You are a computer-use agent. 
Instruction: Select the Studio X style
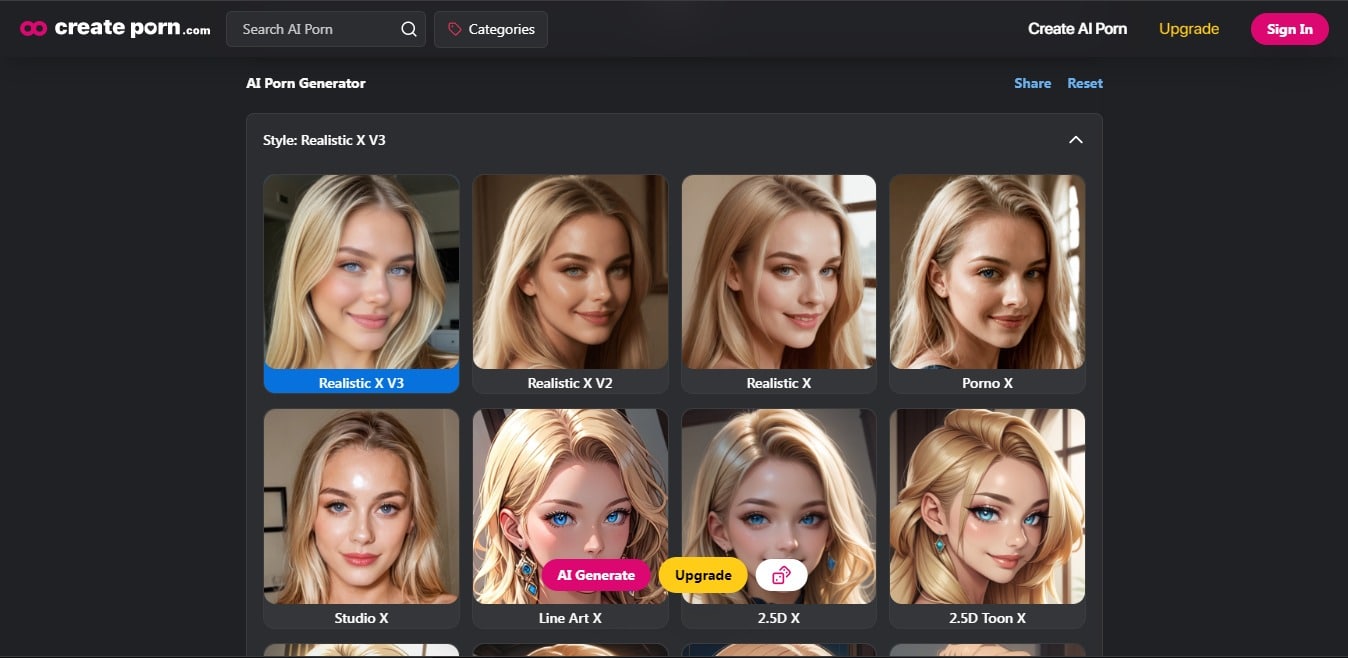click(361, 518)
